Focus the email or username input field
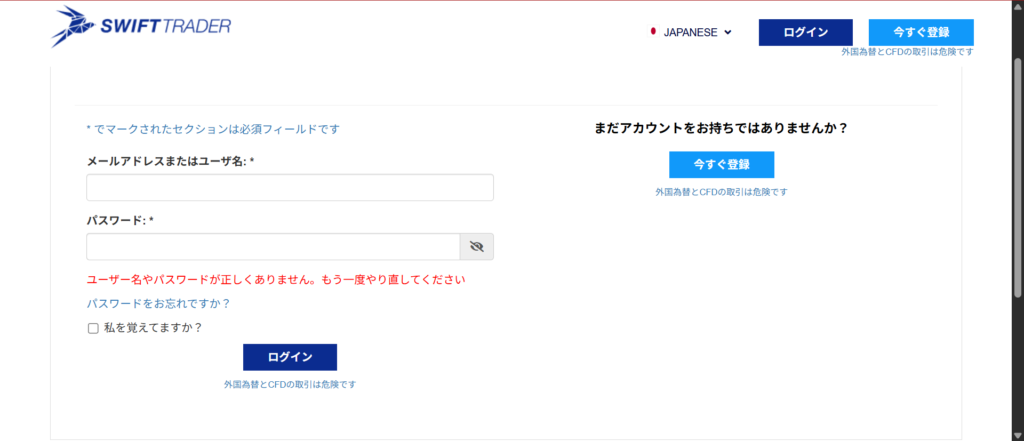Image resolution: width=1024 pixels, height=441 pixels. (289, 188)
